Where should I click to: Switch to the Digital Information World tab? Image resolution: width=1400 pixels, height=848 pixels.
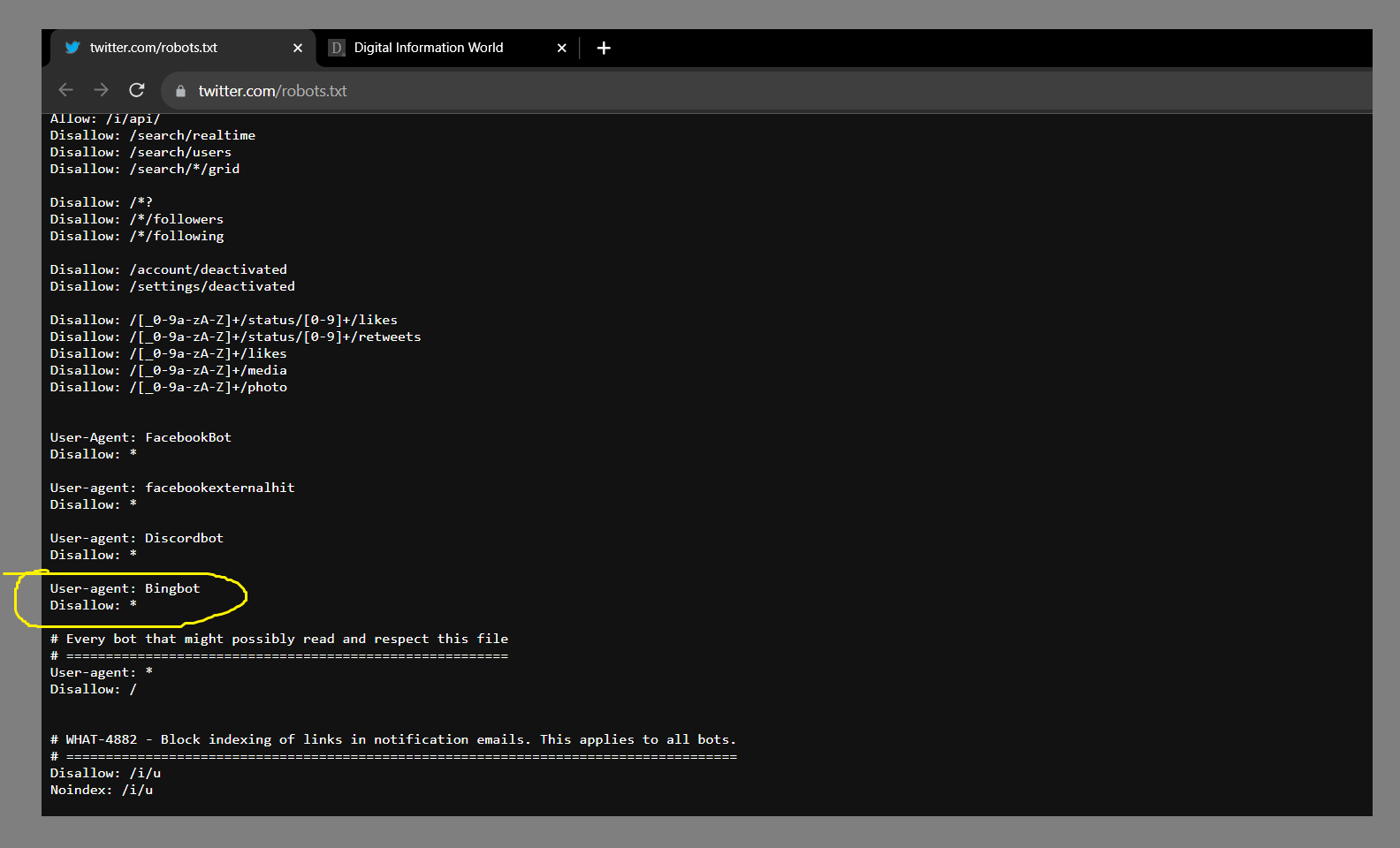tap(448, 48)
